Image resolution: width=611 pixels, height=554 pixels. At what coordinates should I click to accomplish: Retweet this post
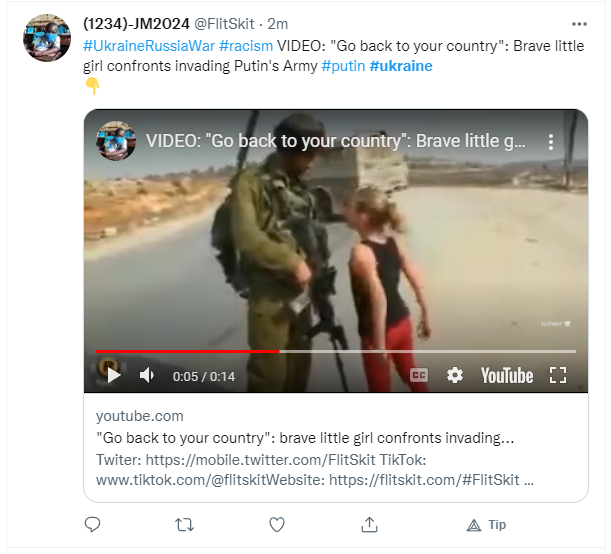pos(184,525)
